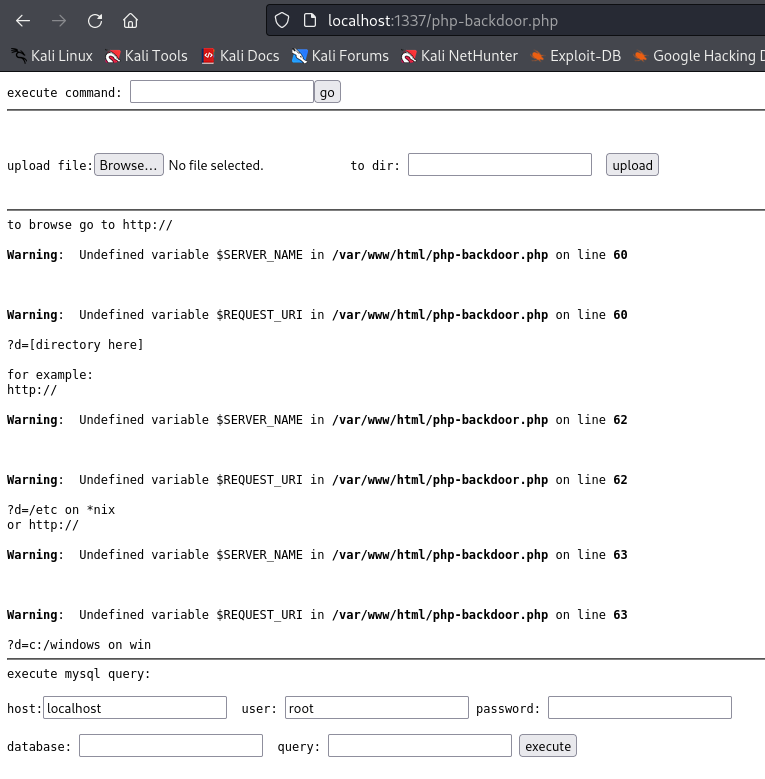Open the Kali Forums bookmark
The height and width of the screenshot is (779, 765).
340,56
